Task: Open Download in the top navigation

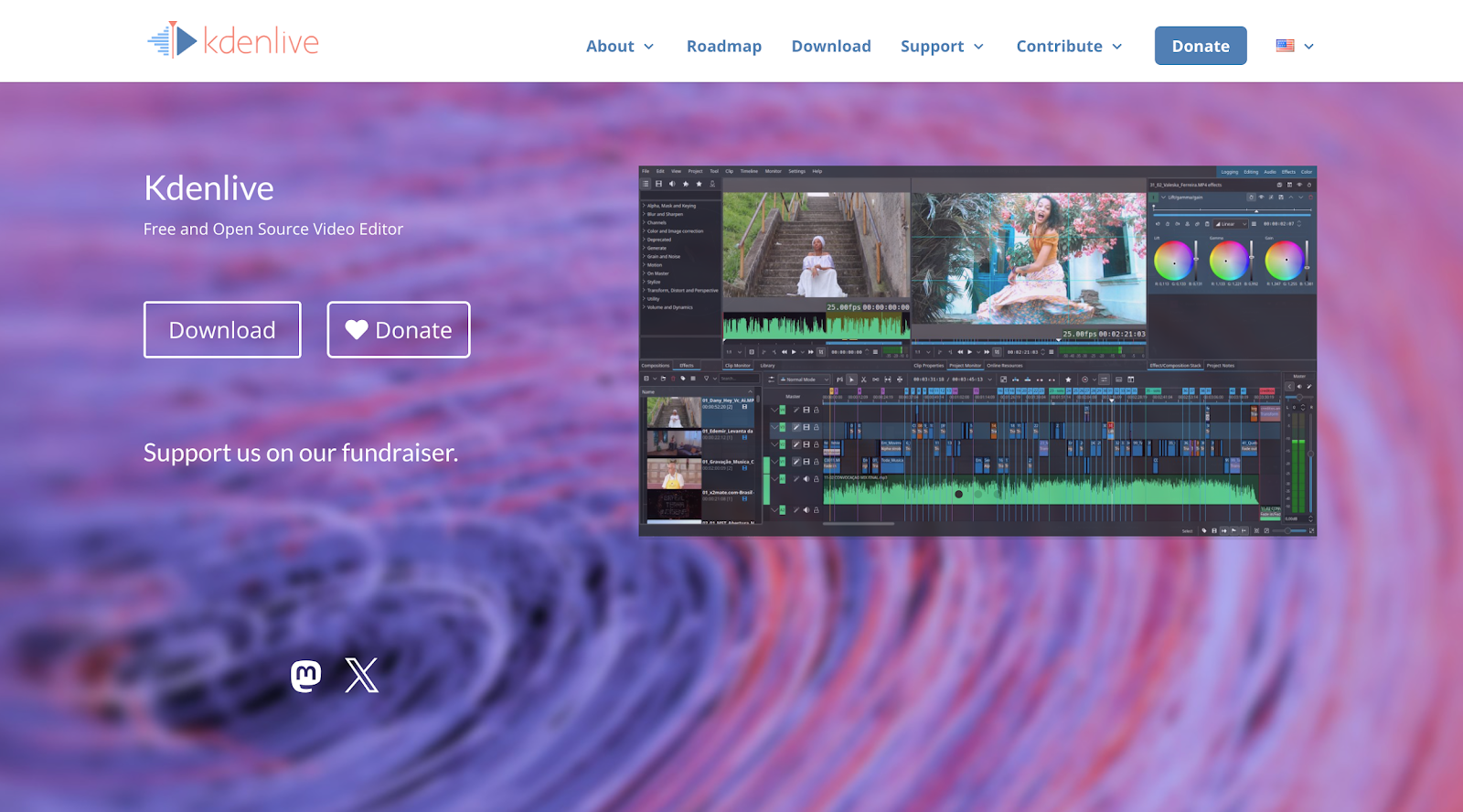Action: point(831,46)
